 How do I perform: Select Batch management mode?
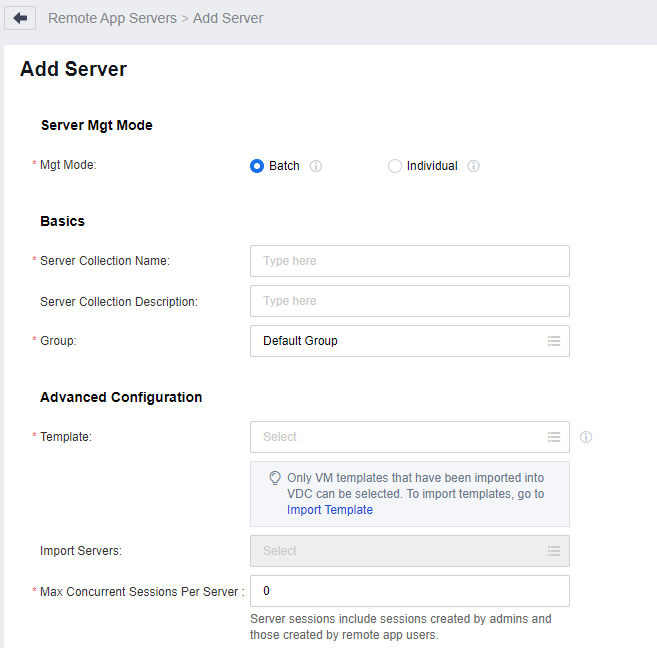[x=257, y=166]
